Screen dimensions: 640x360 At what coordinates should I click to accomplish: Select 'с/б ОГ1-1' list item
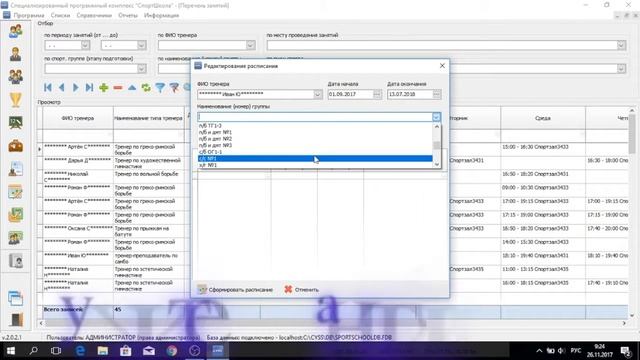pyautogui.click(x=315, y=152)
